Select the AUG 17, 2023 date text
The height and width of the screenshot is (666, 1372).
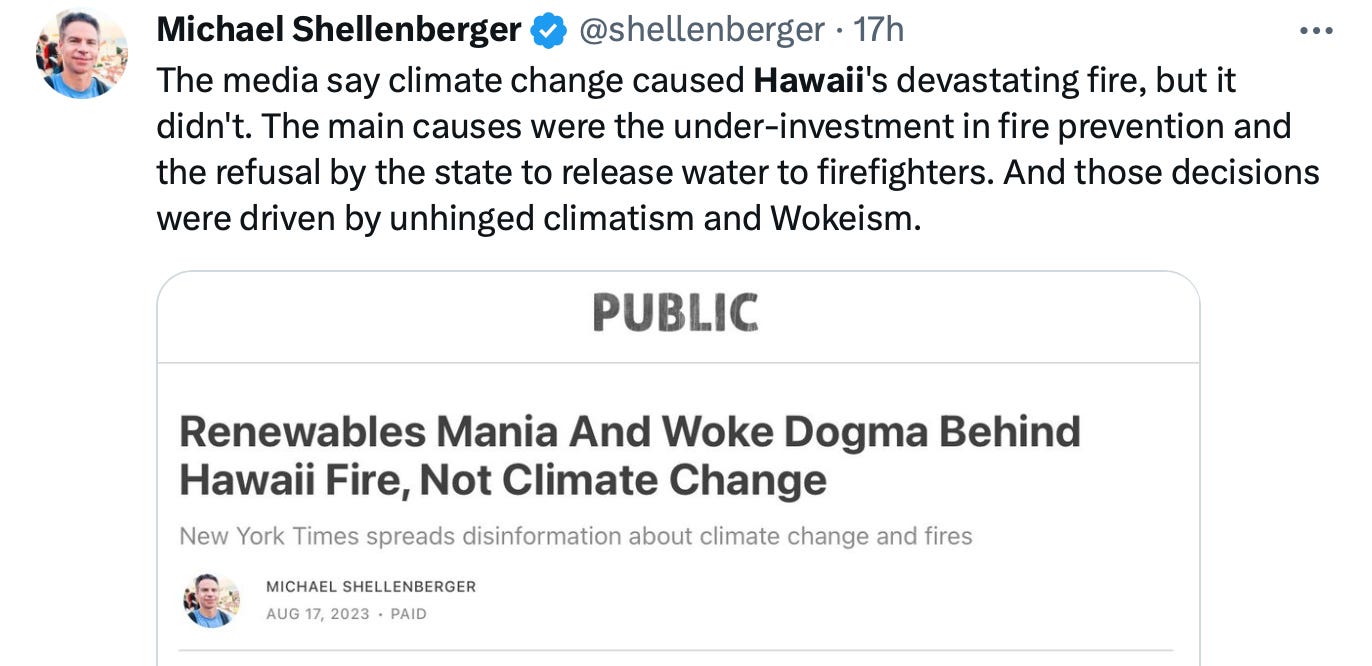[x=316, y=614]
